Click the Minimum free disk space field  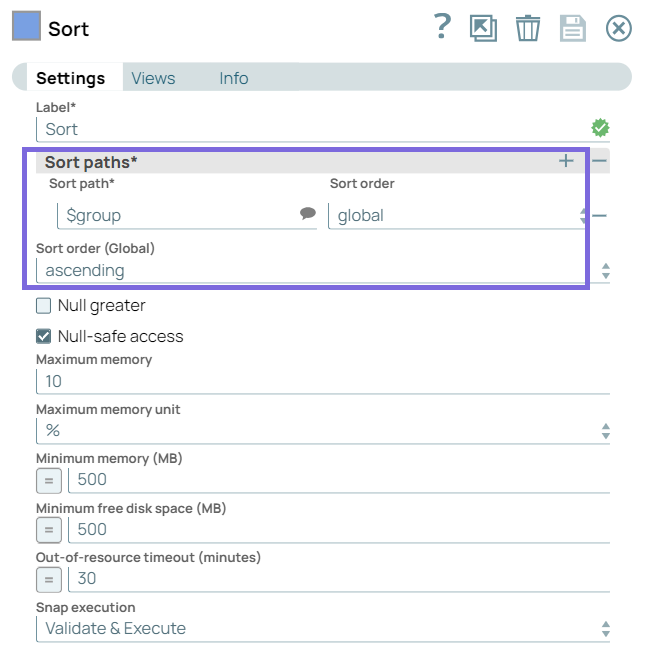pyautogui.click(x=338, y=530)
